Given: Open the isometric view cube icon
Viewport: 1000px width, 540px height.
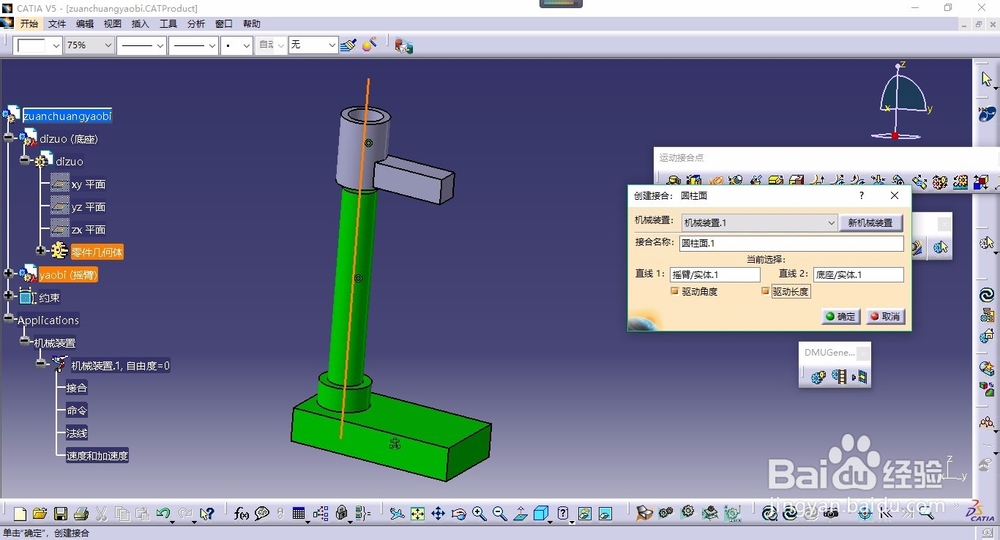Looking at the screenshot, I should [541, 513].
